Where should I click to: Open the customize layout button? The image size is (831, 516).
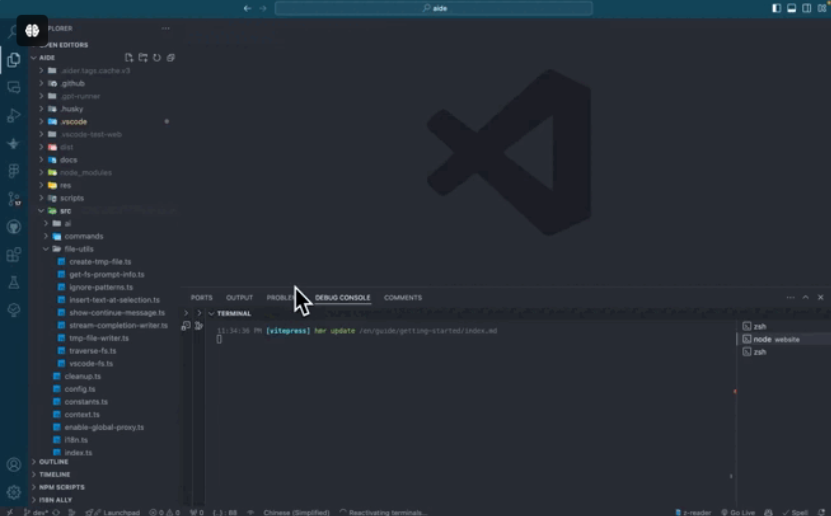click(x=822, y=8)
